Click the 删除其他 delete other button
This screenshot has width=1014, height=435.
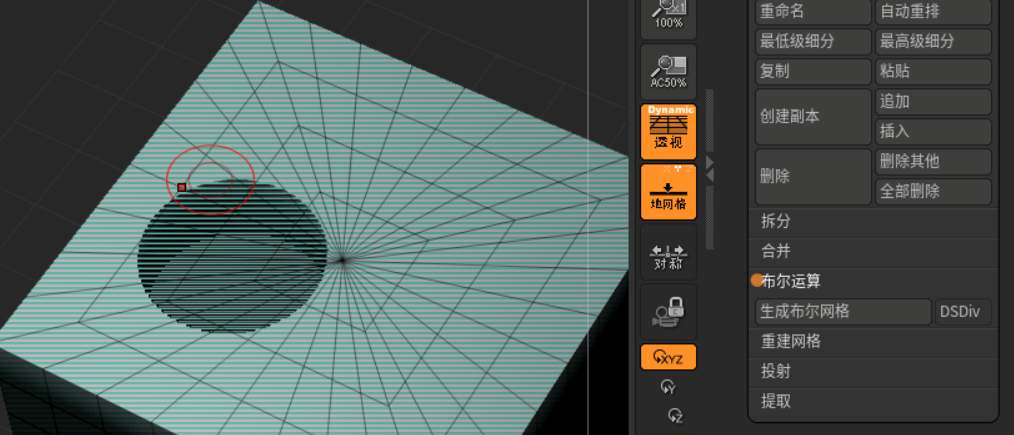click(x=933, y=162)
